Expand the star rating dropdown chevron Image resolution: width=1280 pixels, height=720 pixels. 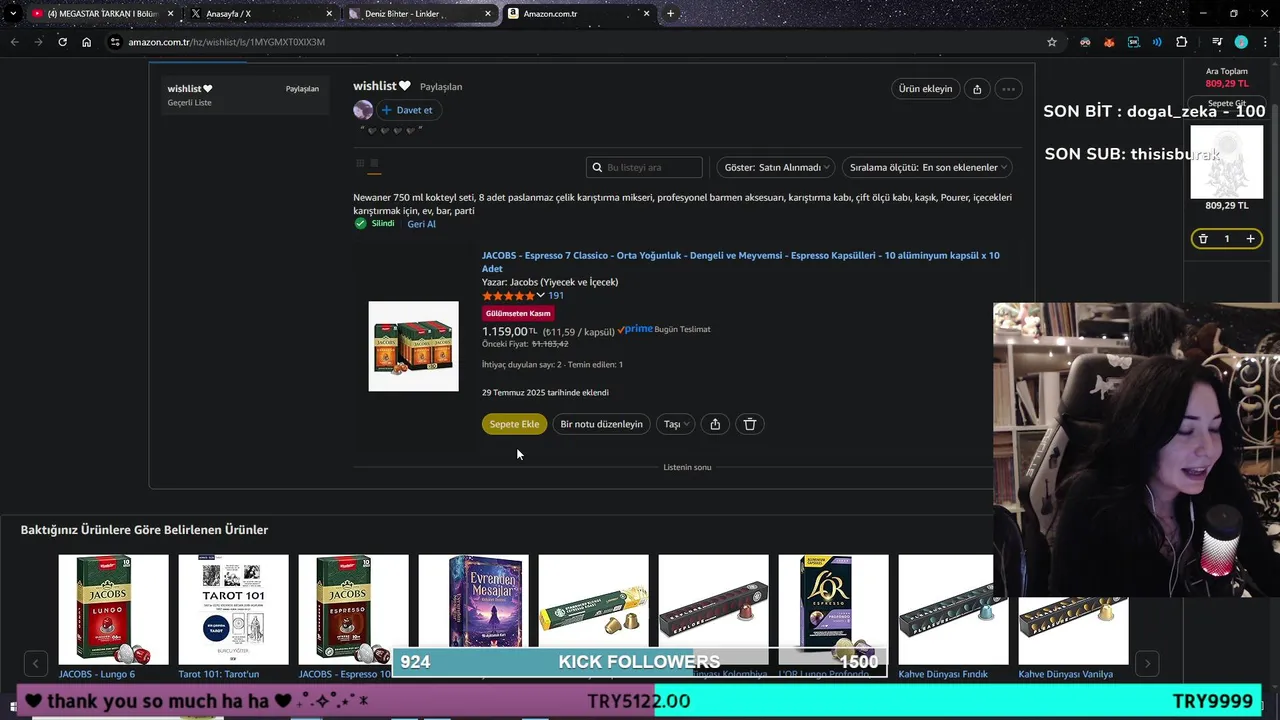coord(540,296)
